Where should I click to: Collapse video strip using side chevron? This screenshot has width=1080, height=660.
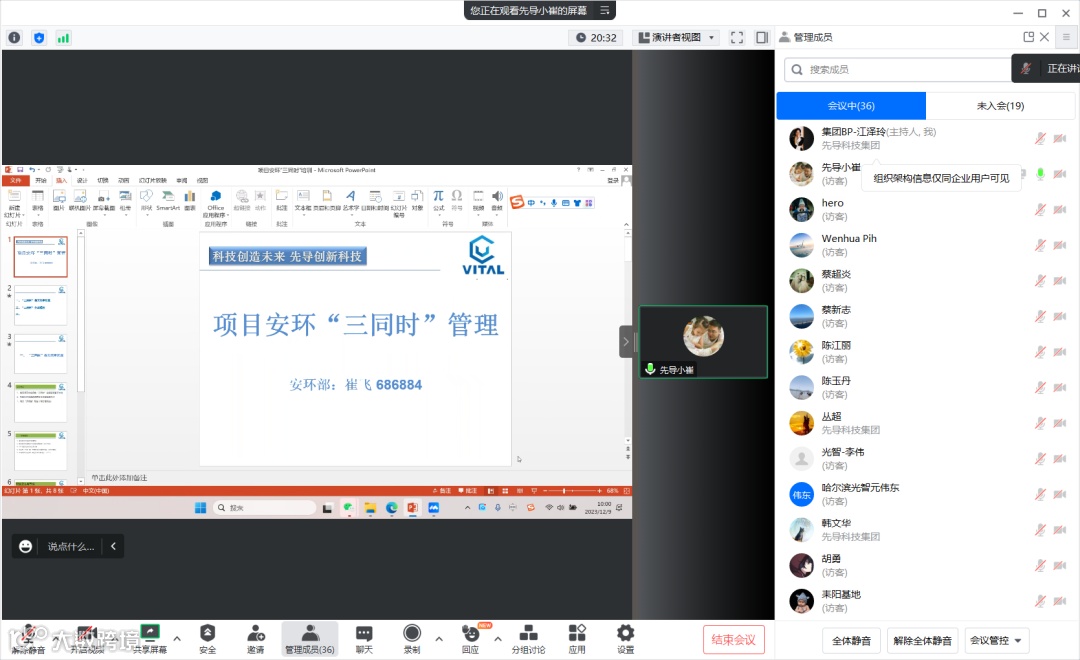tap(625, 342)
